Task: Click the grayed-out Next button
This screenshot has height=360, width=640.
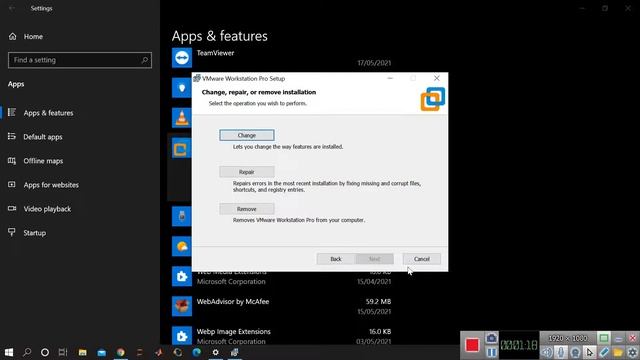Action: pos(374,259)
